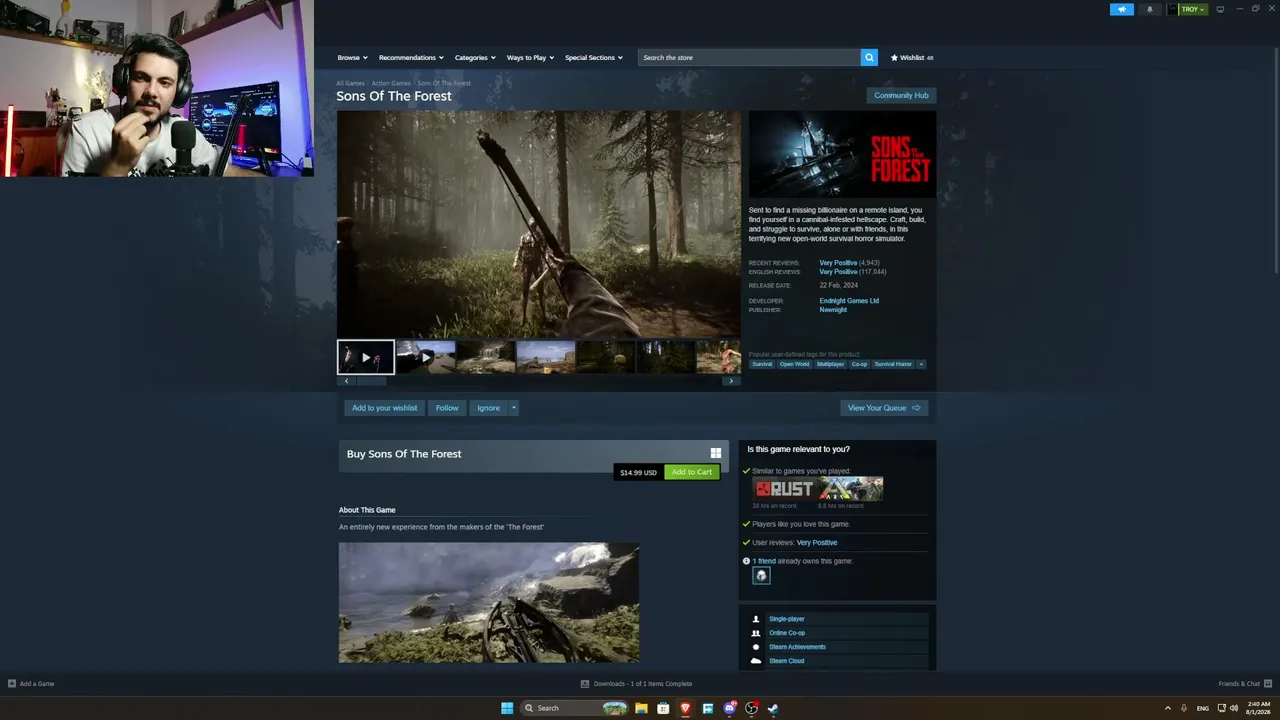1280x720 pixels.
Task: Switch to Big Picture mode icon
Action: tap(1220, 9)
